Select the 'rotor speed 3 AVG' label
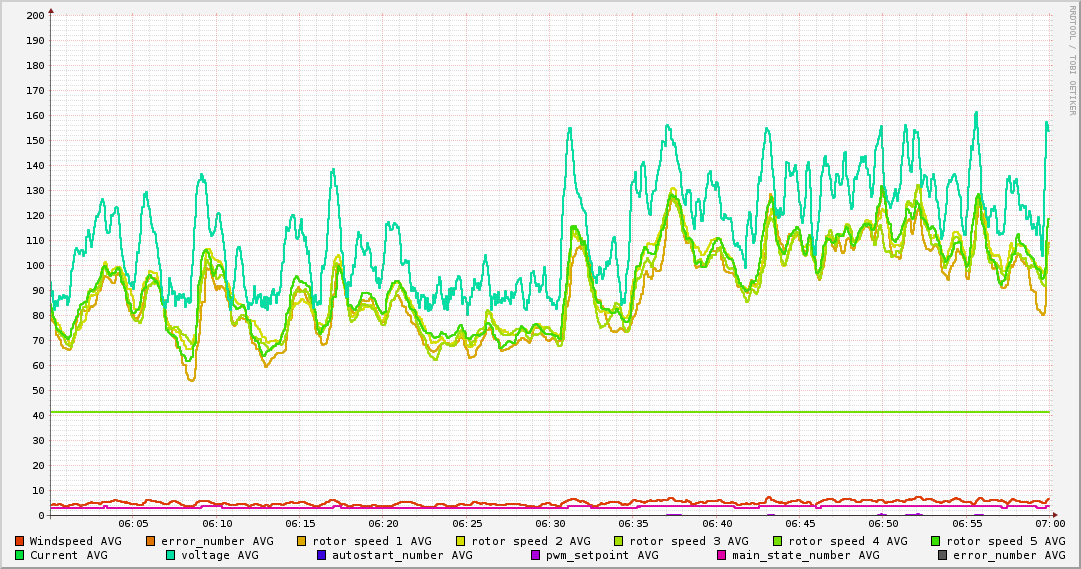 [x=689, y=541]
